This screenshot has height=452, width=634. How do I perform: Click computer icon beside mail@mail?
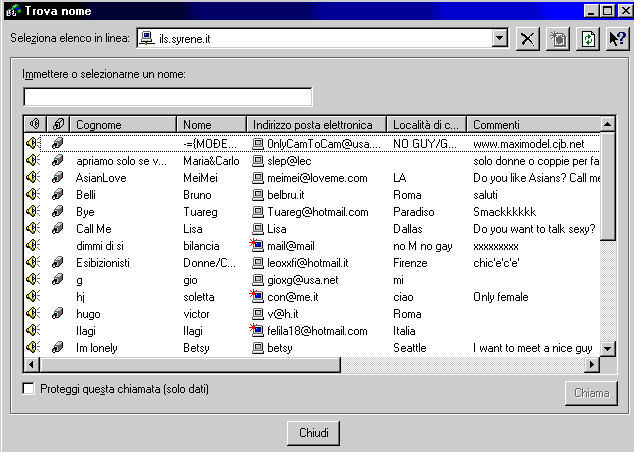pyautogui.click(x=257, y=245)
